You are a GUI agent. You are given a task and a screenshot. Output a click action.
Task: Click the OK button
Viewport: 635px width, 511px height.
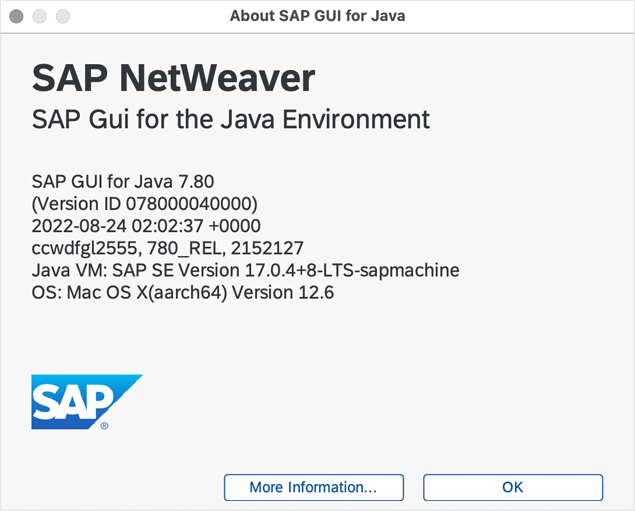pos(513,487)
